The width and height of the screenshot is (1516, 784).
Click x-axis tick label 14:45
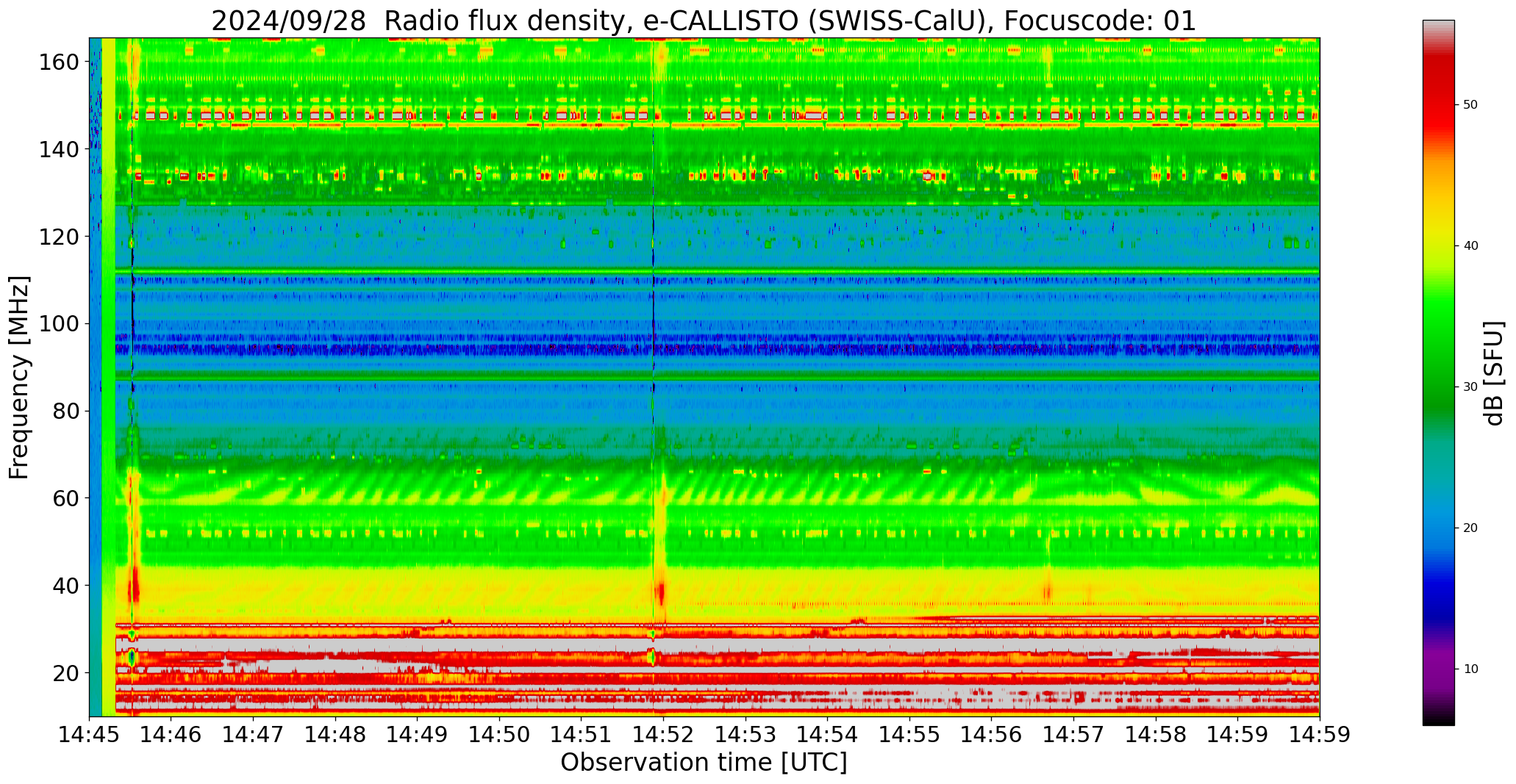click(x=90, y=733)
